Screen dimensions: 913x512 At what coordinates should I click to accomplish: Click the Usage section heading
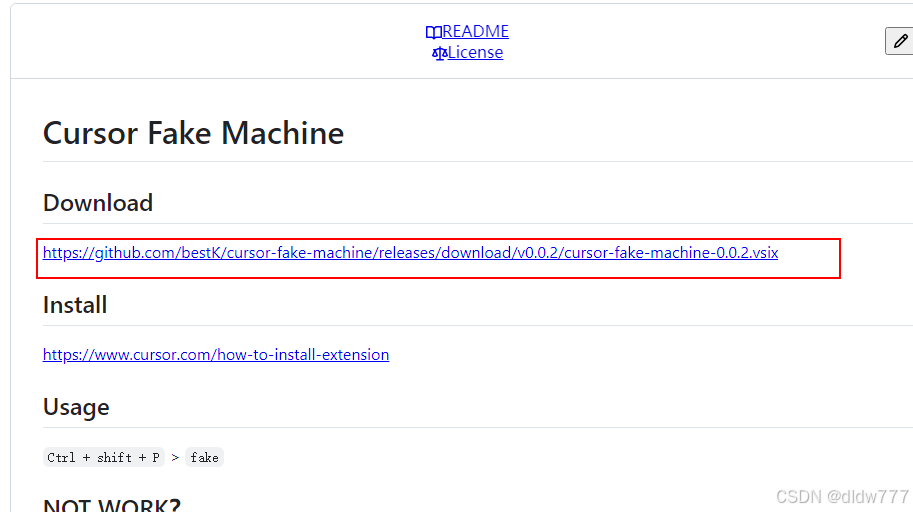(76, 407)
